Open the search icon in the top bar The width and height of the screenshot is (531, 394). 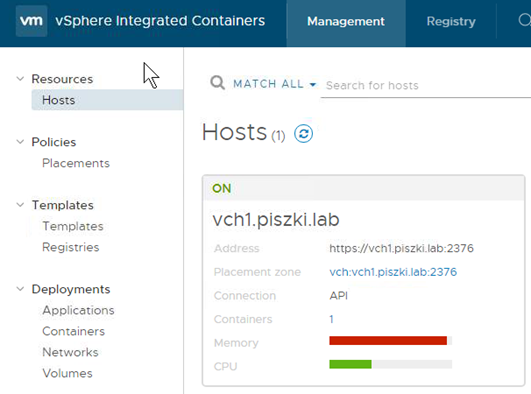[x=524, y=20]
